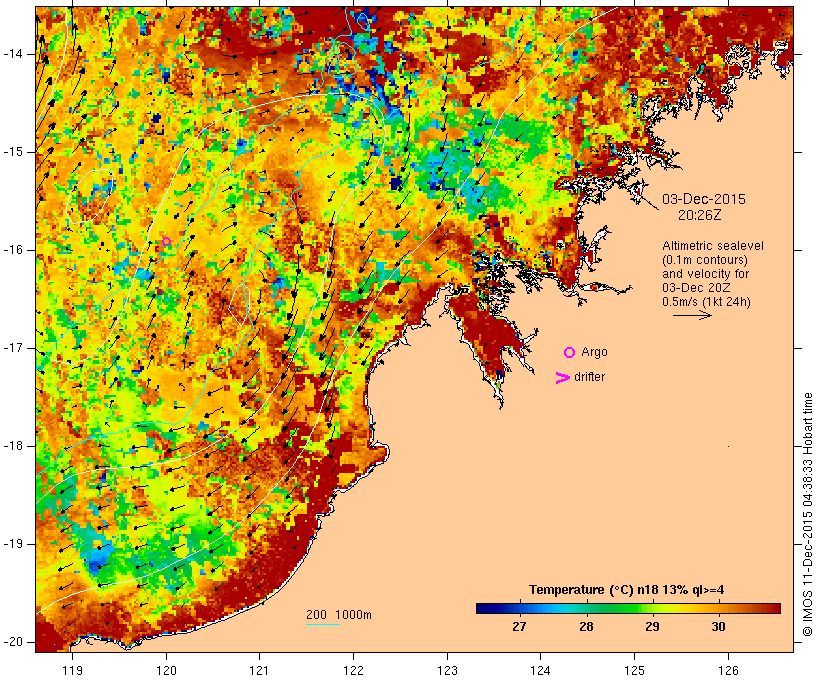820x680 pixels.
Task: Click the longitude axis label '119'
Action: pyautogui.click(x=72, y=670)
